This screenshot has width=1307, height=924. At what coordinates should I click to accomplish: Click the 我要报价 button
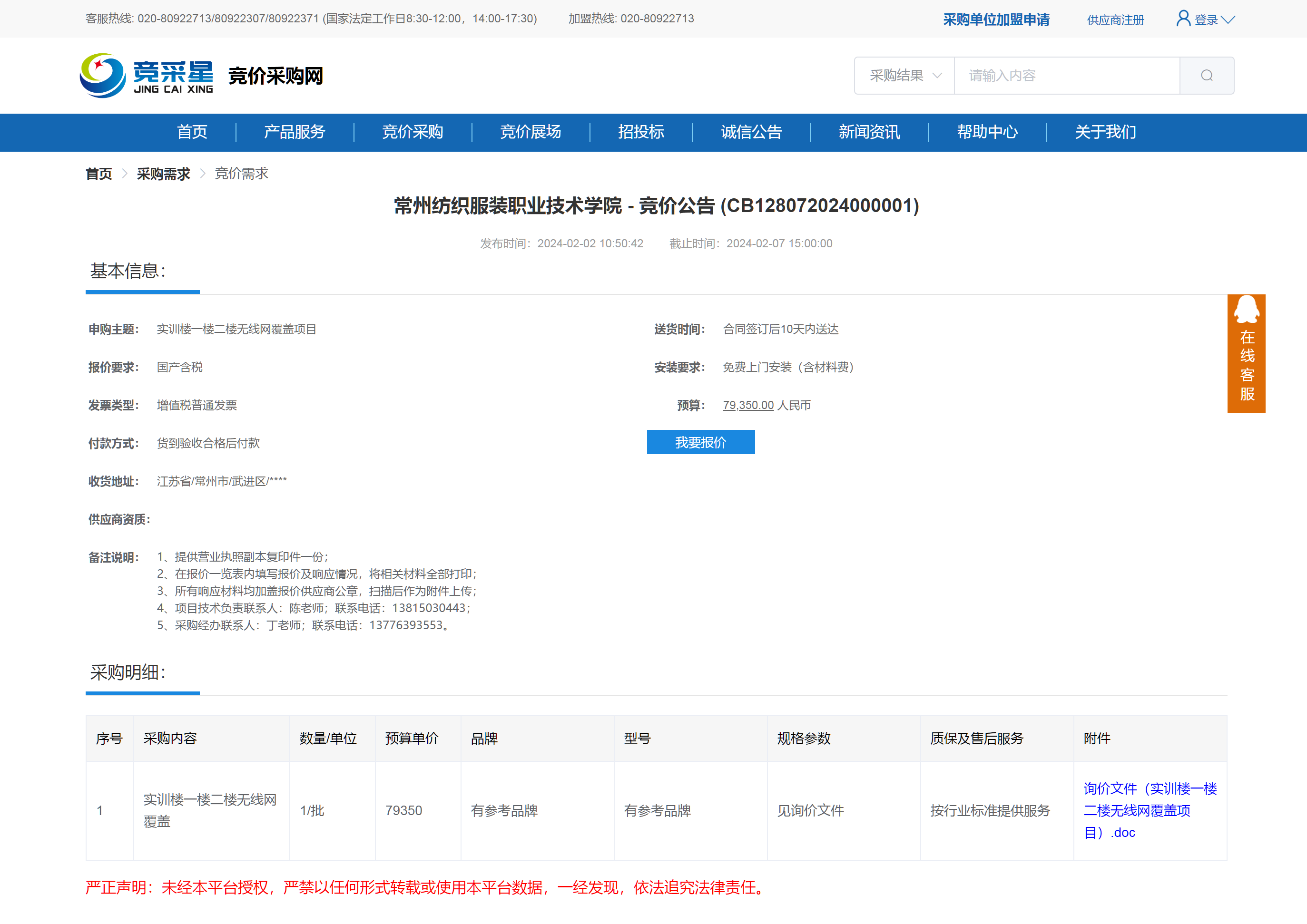click(700, 442)
